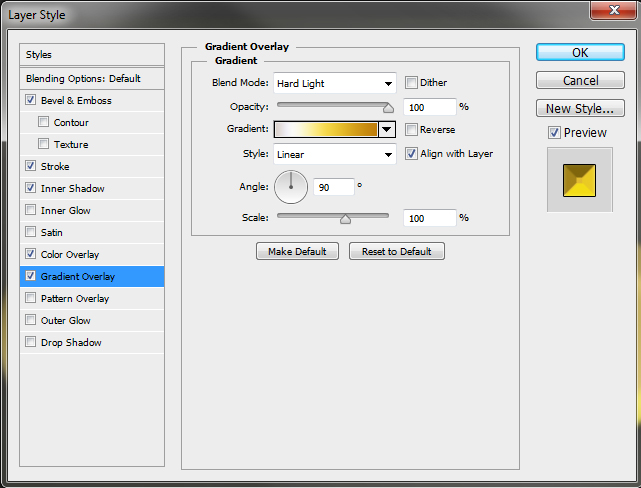This screenshot has height=488, width=641.
Task: Uncheck Align with Layer
Action: pyautogui.click(x=412, y=154)
